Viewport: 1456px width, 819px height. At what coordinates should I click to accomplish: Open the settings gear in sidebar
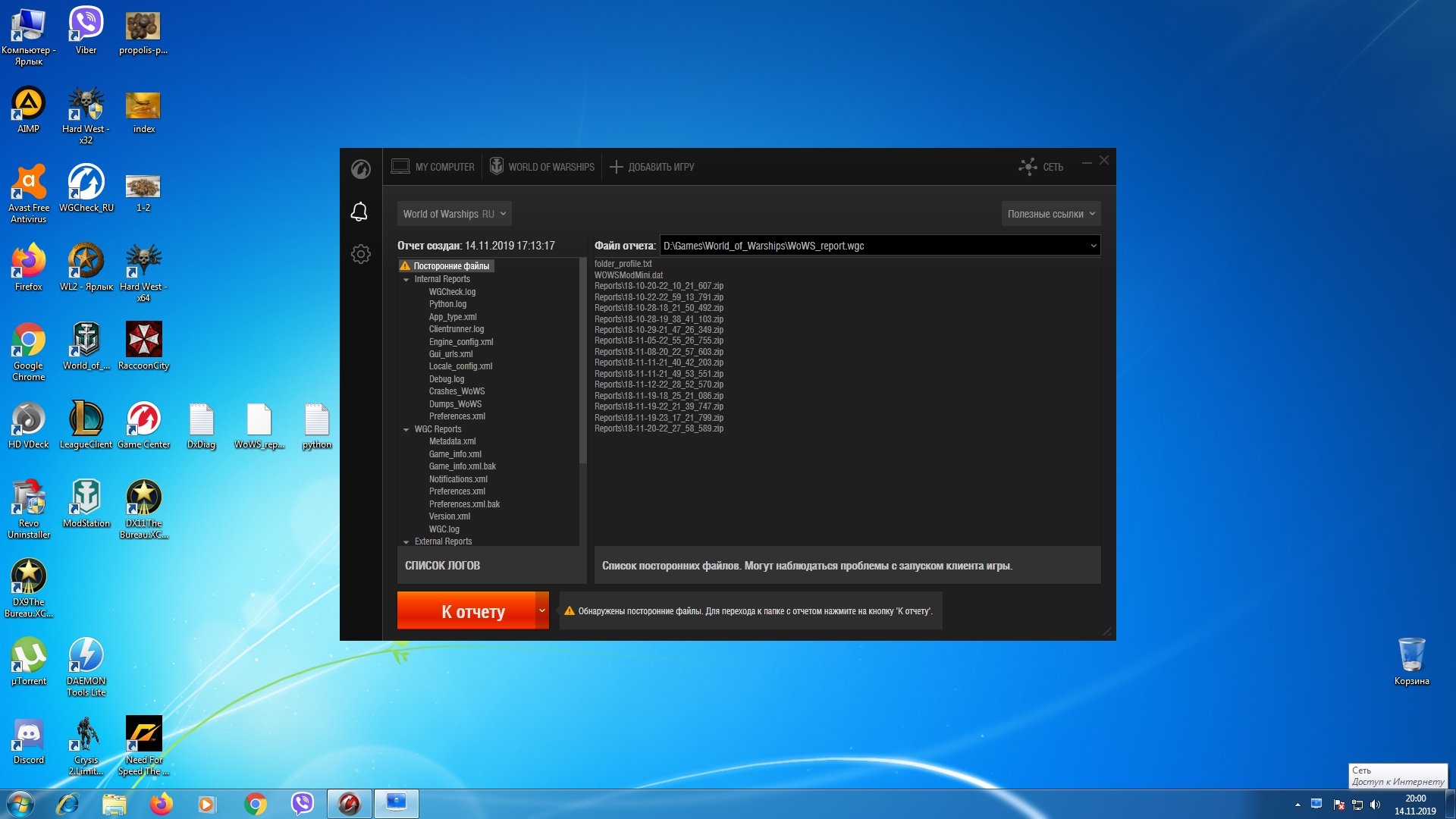[x=361, y=254]
